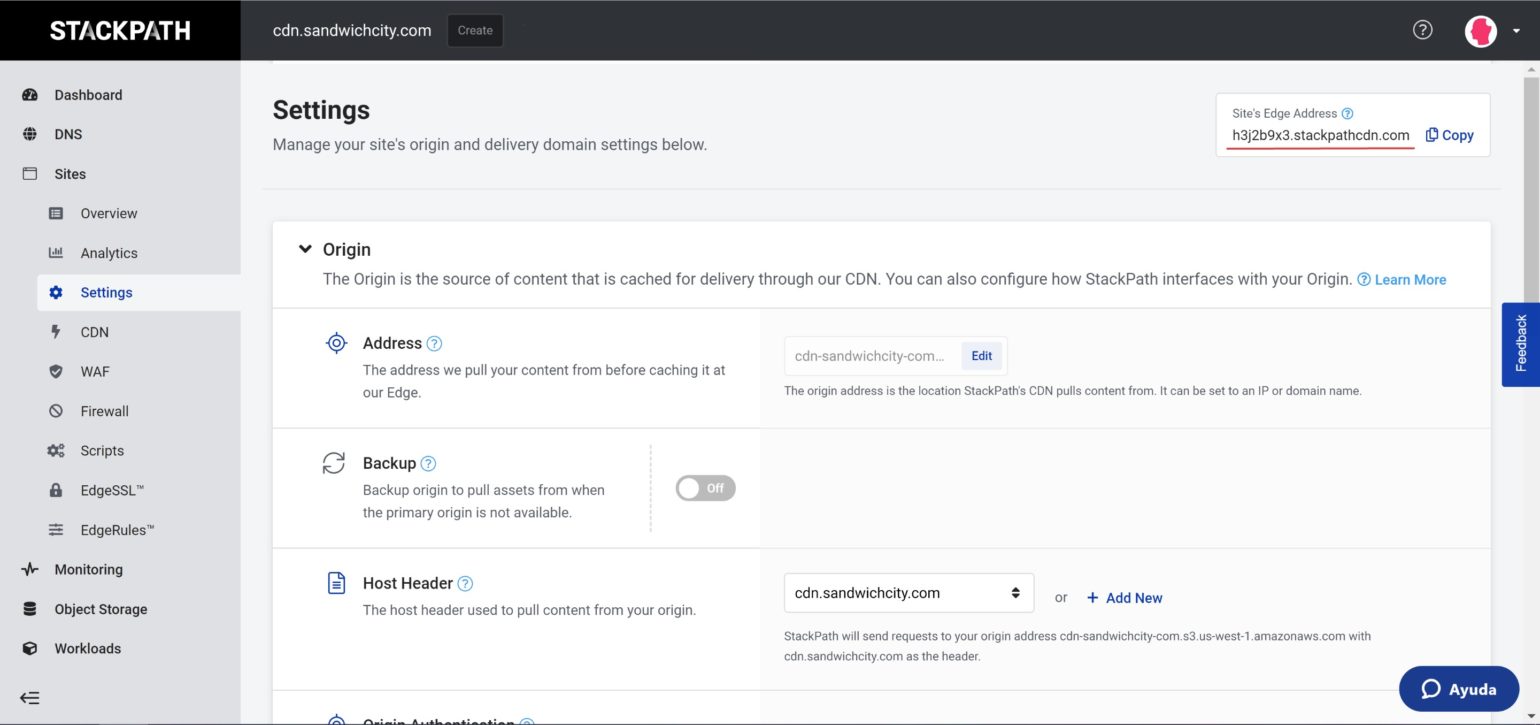Open the Host Header dropdown cdn.sandwichcity.com
Viewport: 1540px width, 725px height.
tap(909, 593)
